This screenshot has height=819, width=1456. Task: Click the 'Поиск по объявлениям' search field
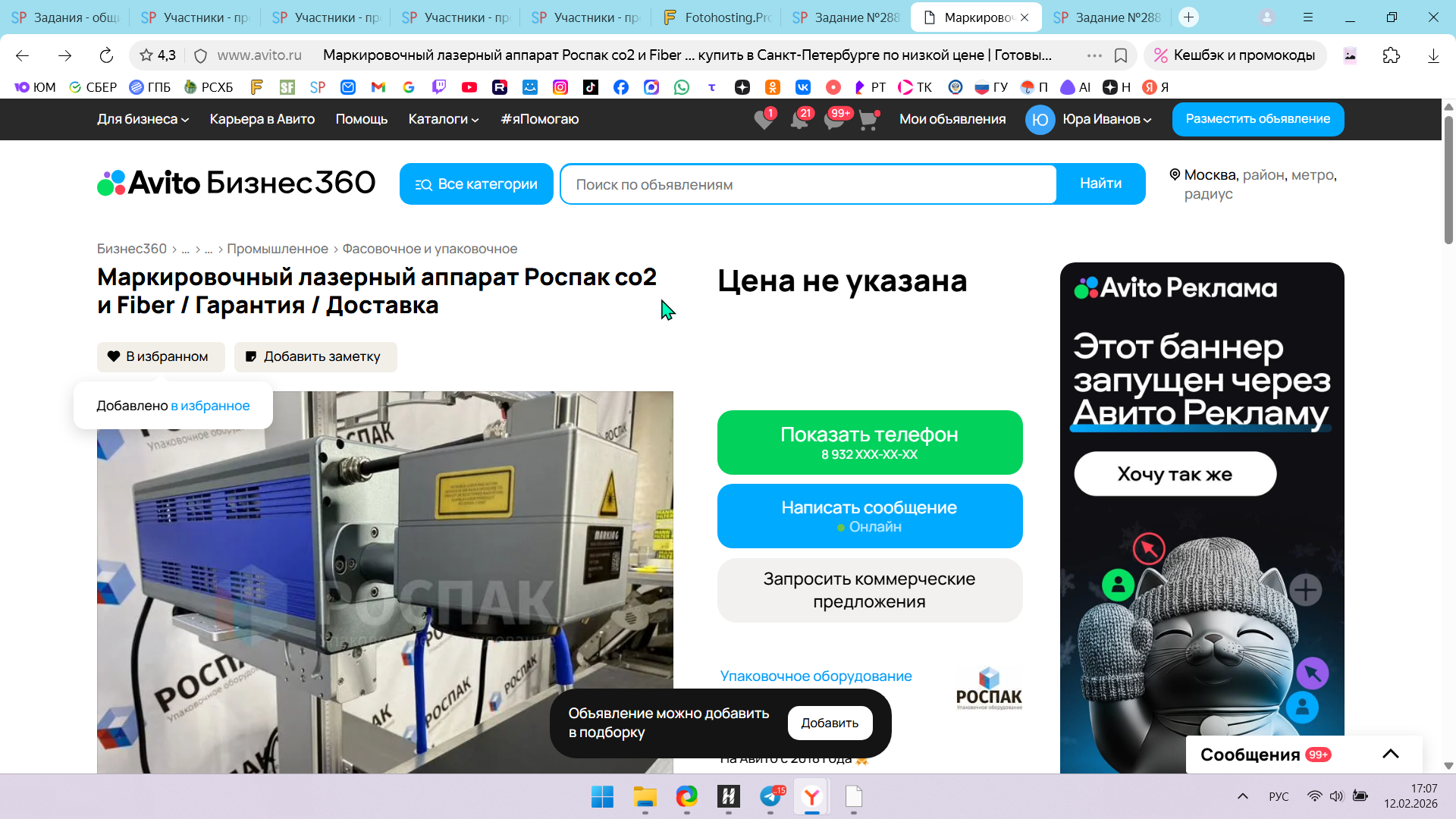[808, 184]
